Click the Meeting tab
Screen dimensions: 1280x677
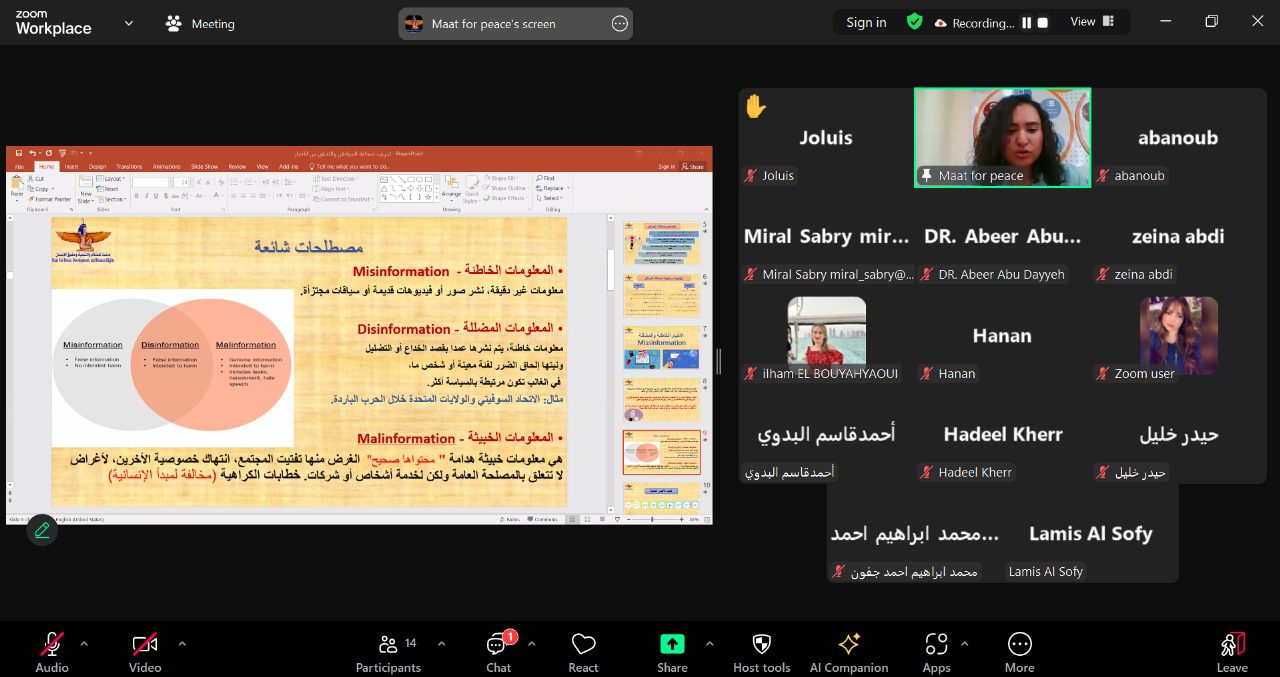(201, 23)
